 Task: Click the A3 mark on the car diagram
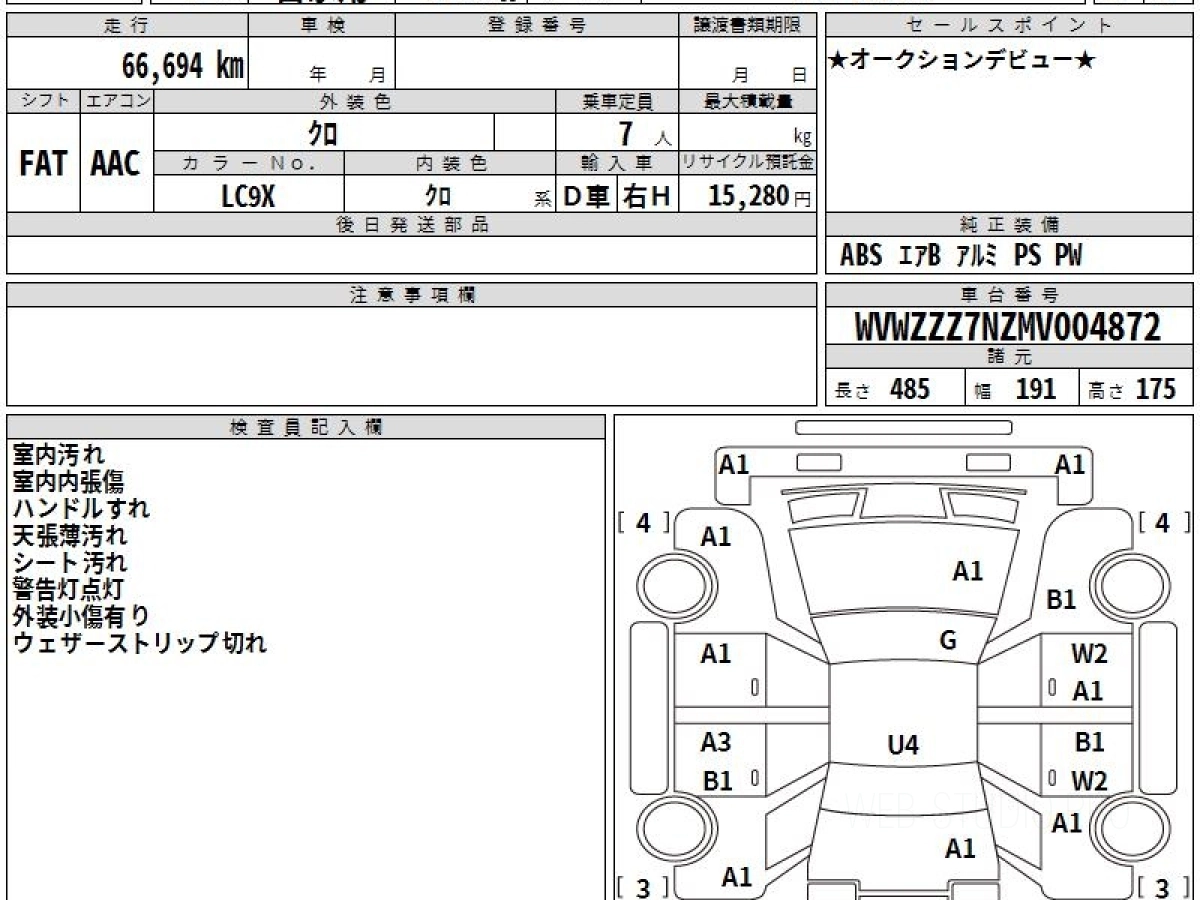point(716,742)
